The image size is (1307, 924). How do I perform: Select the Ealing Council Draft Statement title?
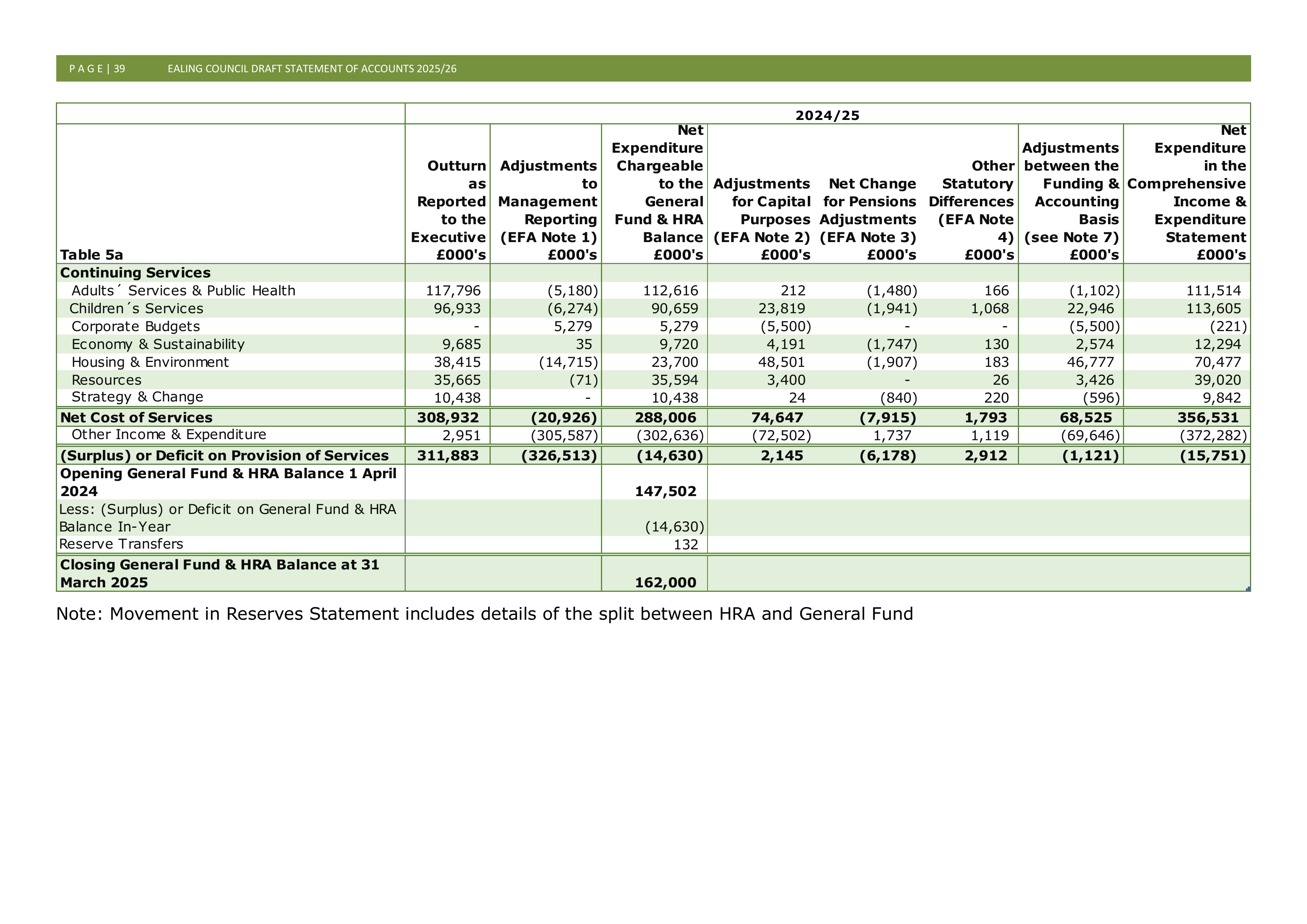[x=312, y=69]
